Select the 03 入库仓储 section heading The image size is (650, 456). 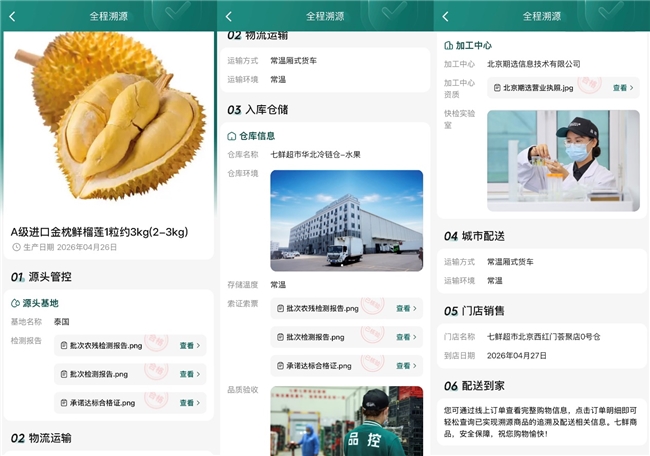pyautogui.click(x=259, y=109)
